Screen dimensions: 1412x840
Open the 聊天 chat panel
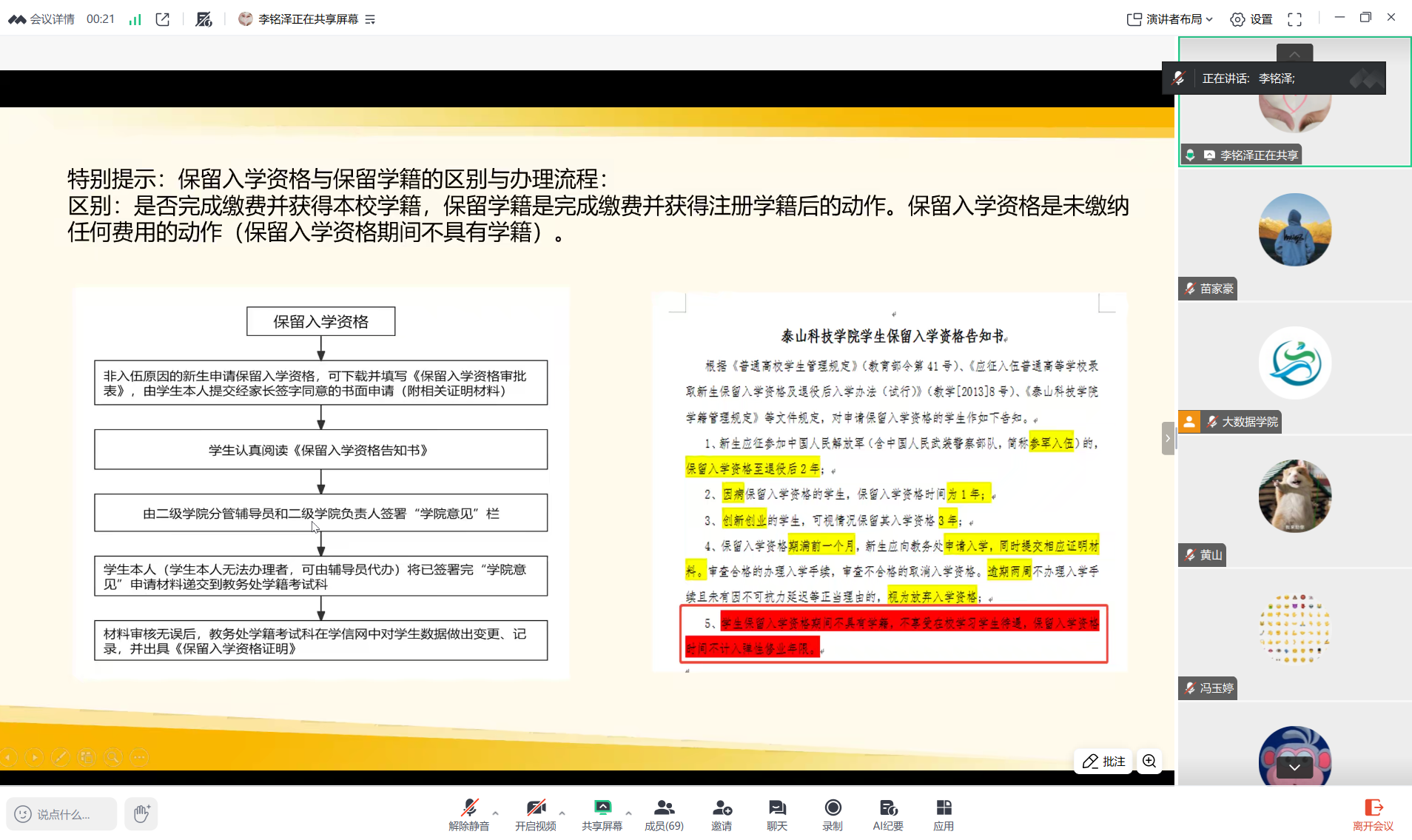tap(776, 814)
